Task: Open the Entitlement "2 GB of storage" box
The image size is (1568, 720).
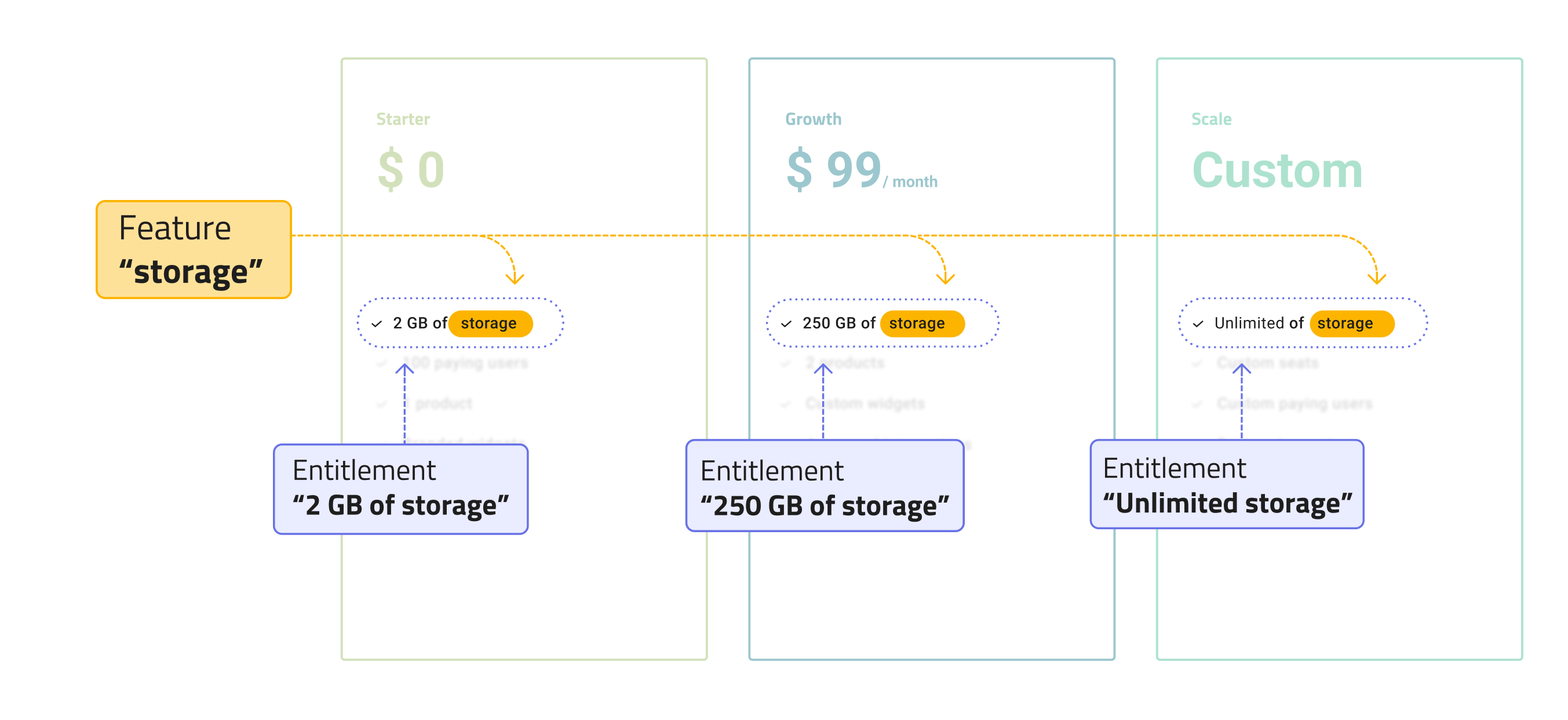Action: [x=400, y=489]
